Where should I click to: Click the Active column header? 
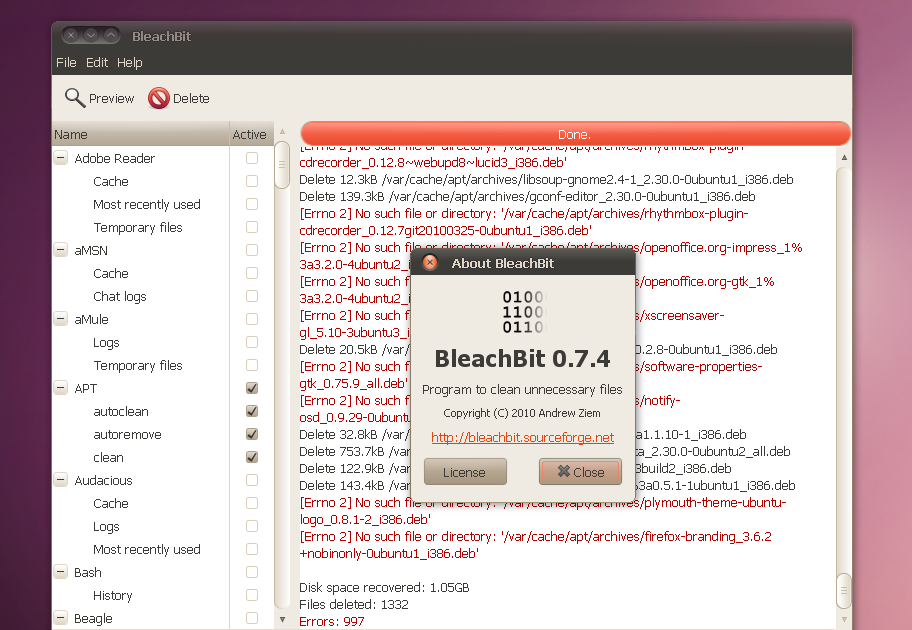click(x=251, y=134)
